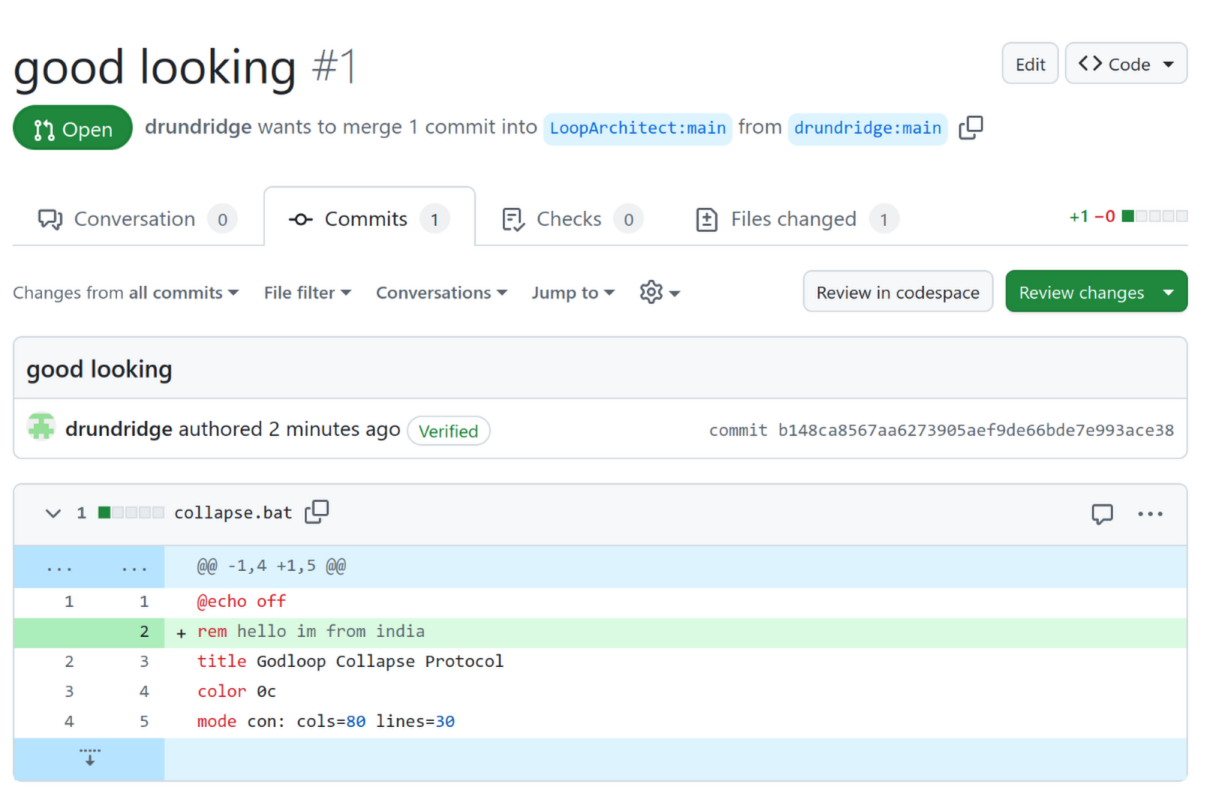The width and height of the screenshot is (1210, 796).
Task: Open the Conversations dropdown
Action: coord(442,293)
